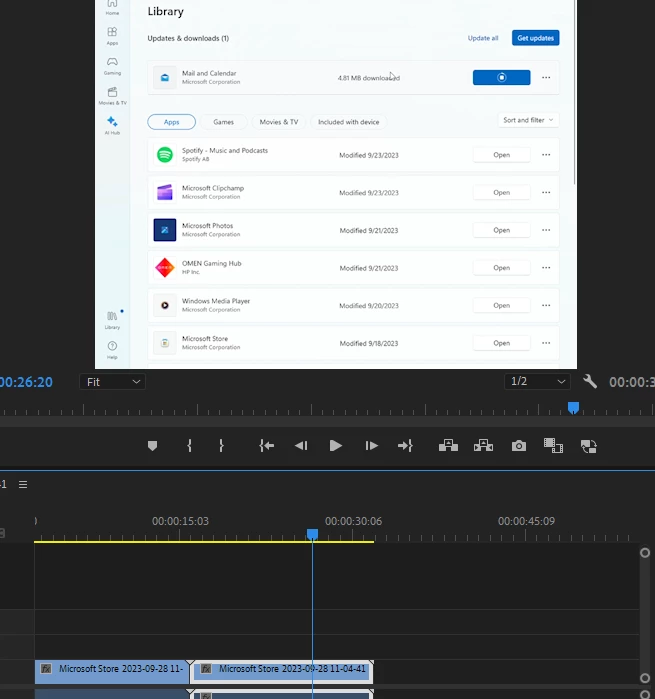The width and height of the screenshot is (655, 699).
Task: Open OMEN Gaming Hub
Action: click(x=502, y=268)
